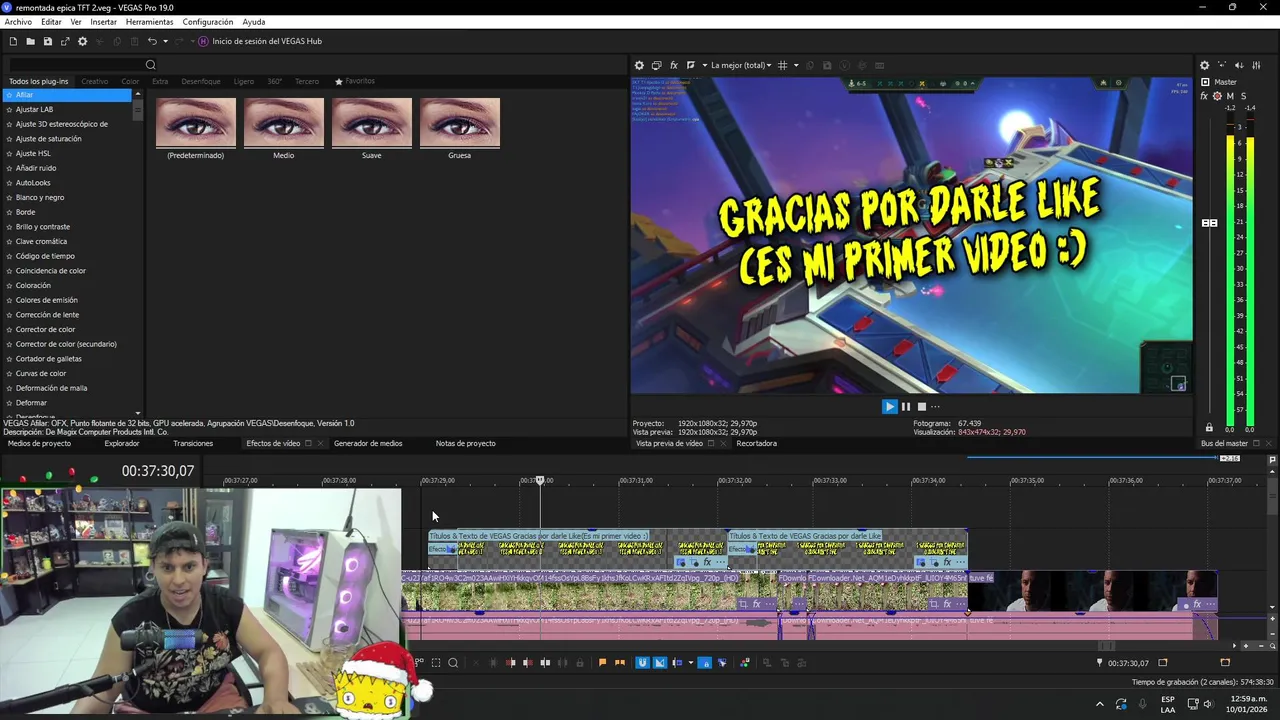Toggle lock envelopes to events blue lock icon
Viewport: 1280px width, 720px height.
(704, 662)
